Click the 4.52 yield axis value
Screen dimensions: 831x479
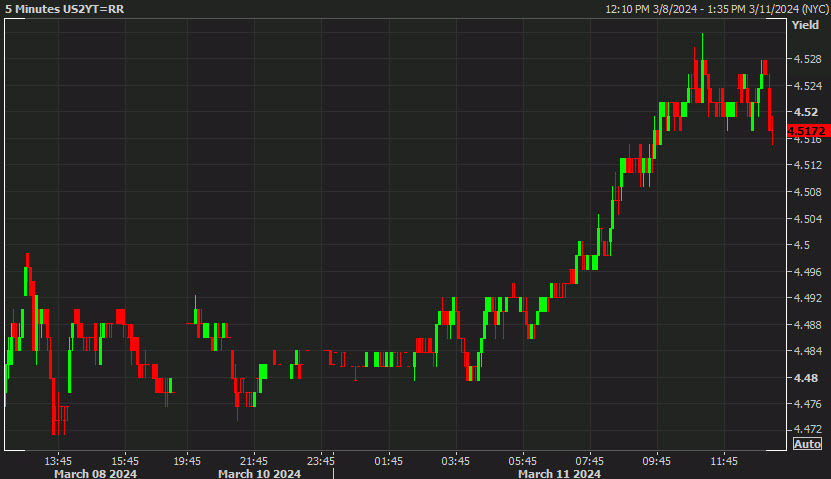(x=806, y=112)
